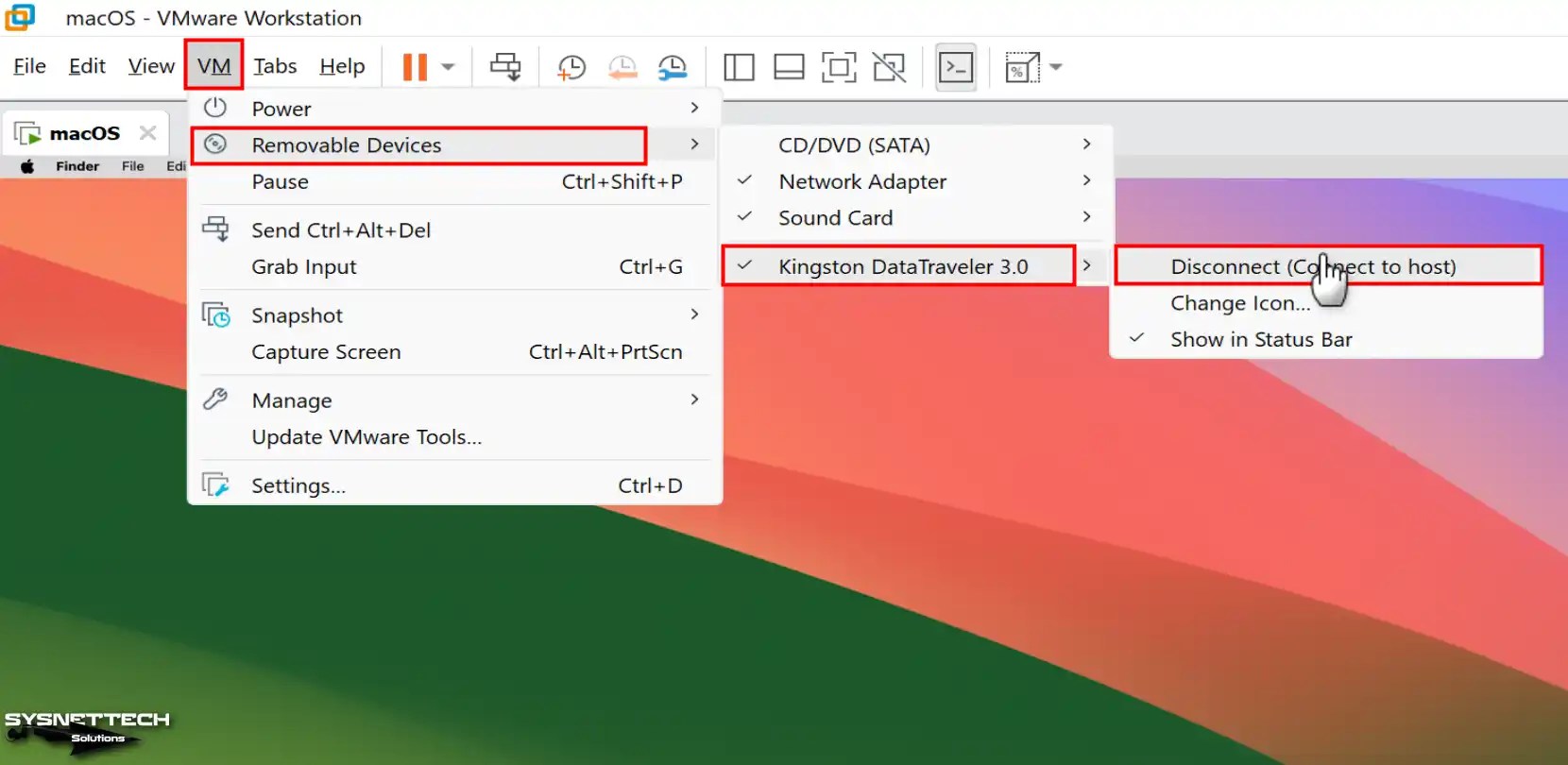Image resolution: width=1568 pixels, height=765 pixels.
Task: Click the Unity mode toolbar icon
Action: (889, 67)
